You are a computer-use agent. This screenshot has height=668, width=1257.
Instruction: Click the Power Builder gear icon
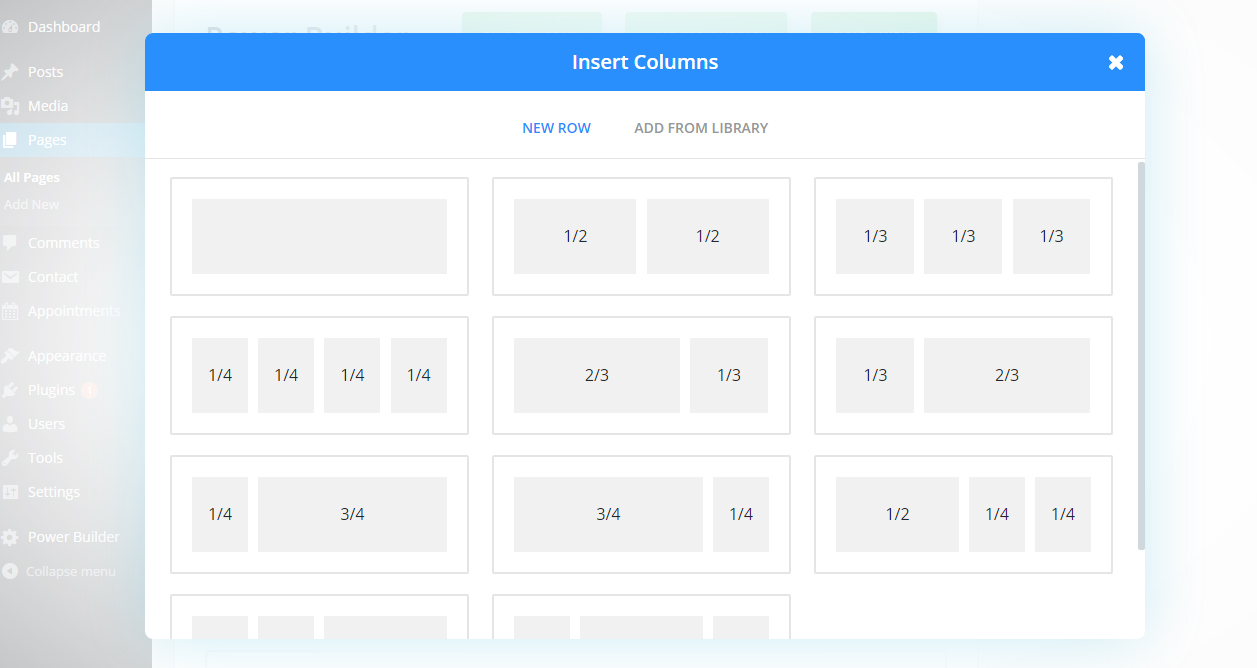click(10, 537)
